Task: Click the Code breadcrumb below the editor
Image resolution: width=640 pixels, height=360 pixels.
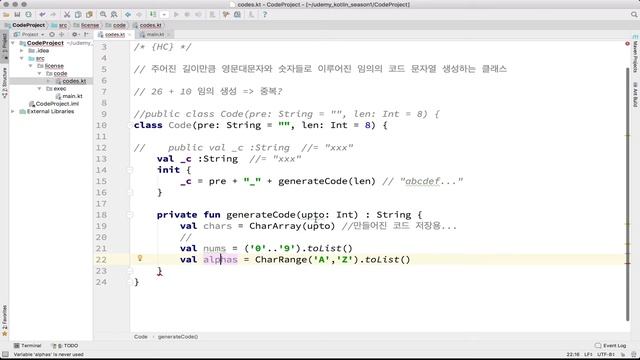Action: (x=141, y=337)
